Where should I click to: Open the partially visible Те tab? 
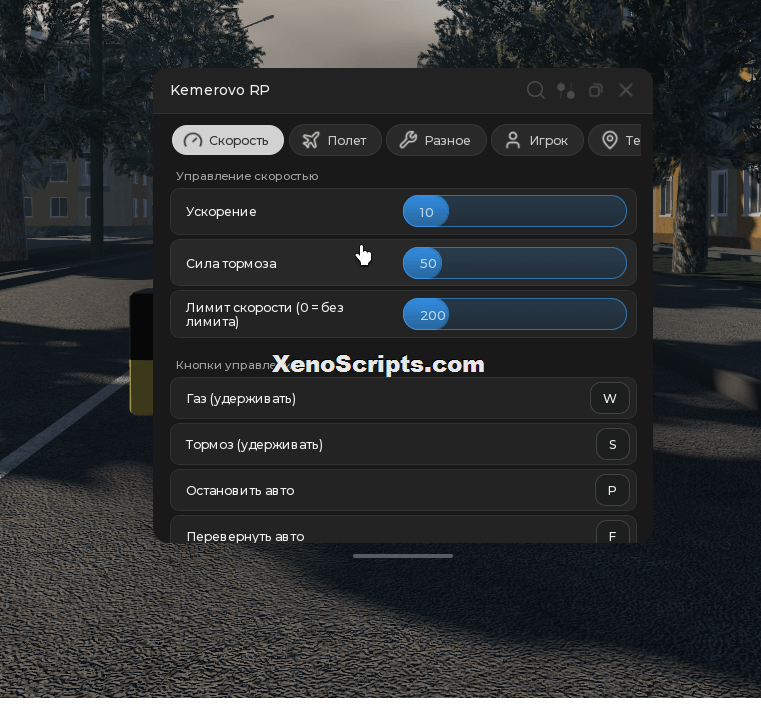click(615, 140)
